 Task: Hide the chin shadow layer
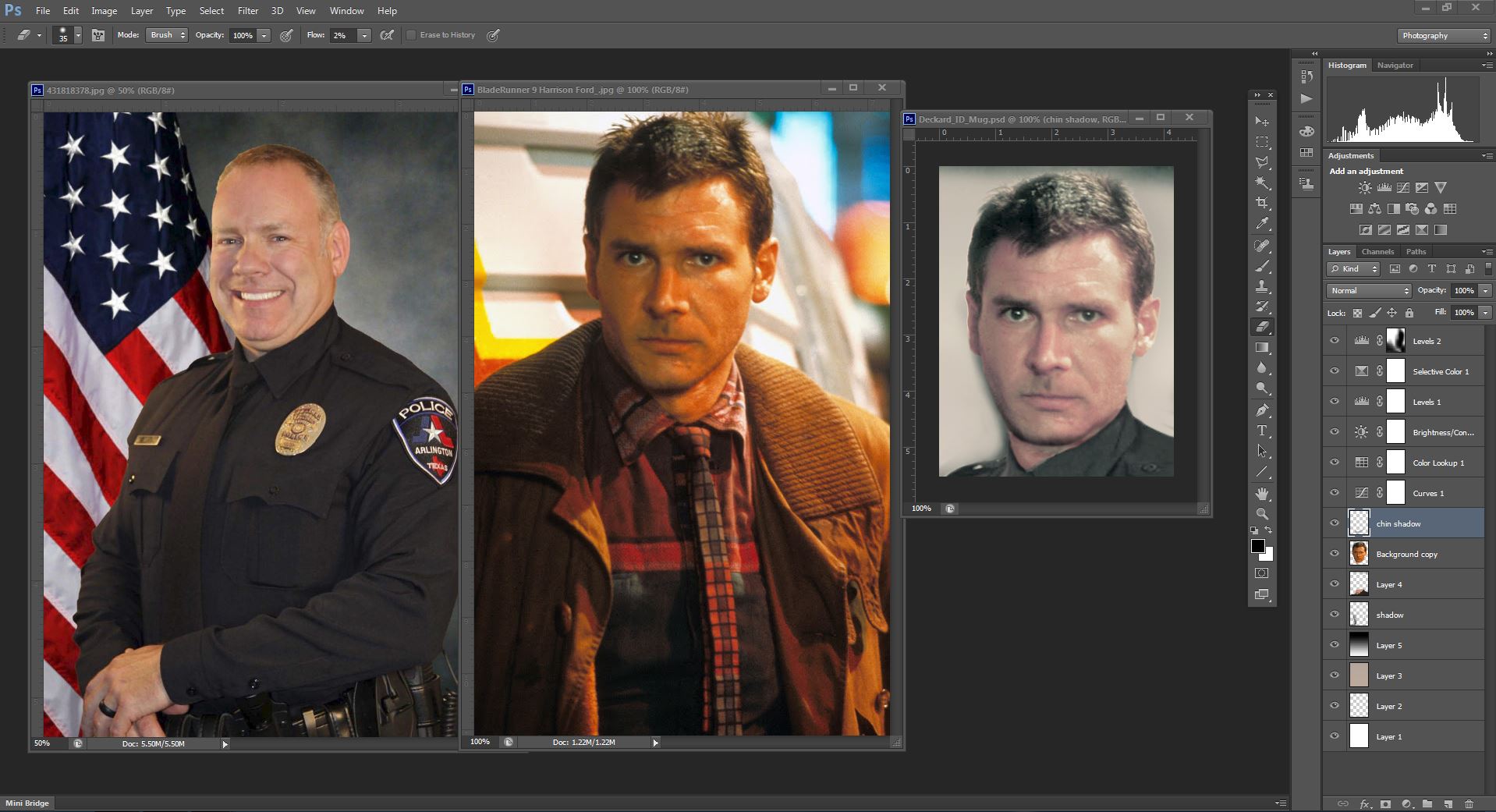(1335, 523)
